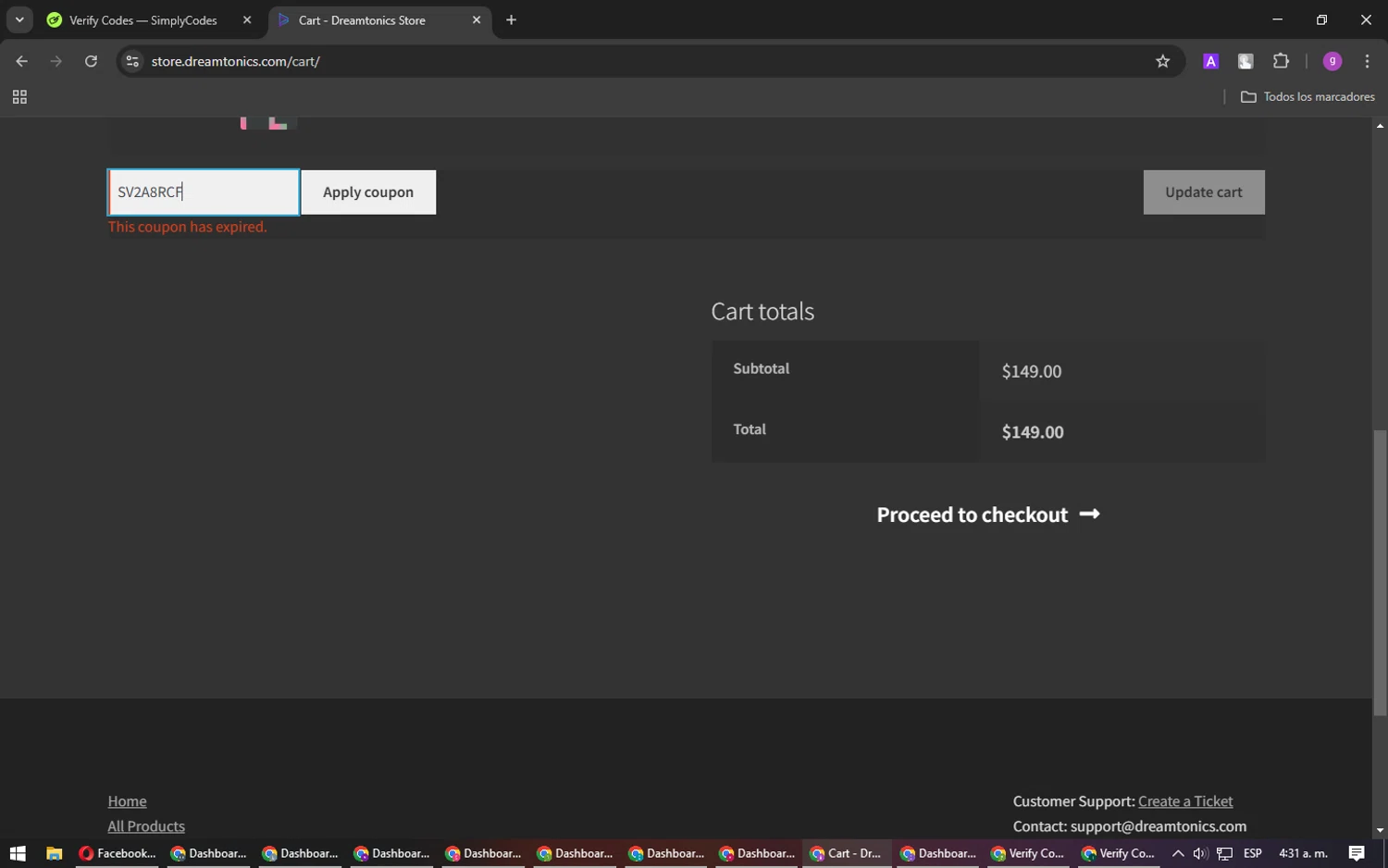Open a new browser tab
The width and height of the screenshot is (1388, 868).
pyautogui.click(x=511, y=20)
